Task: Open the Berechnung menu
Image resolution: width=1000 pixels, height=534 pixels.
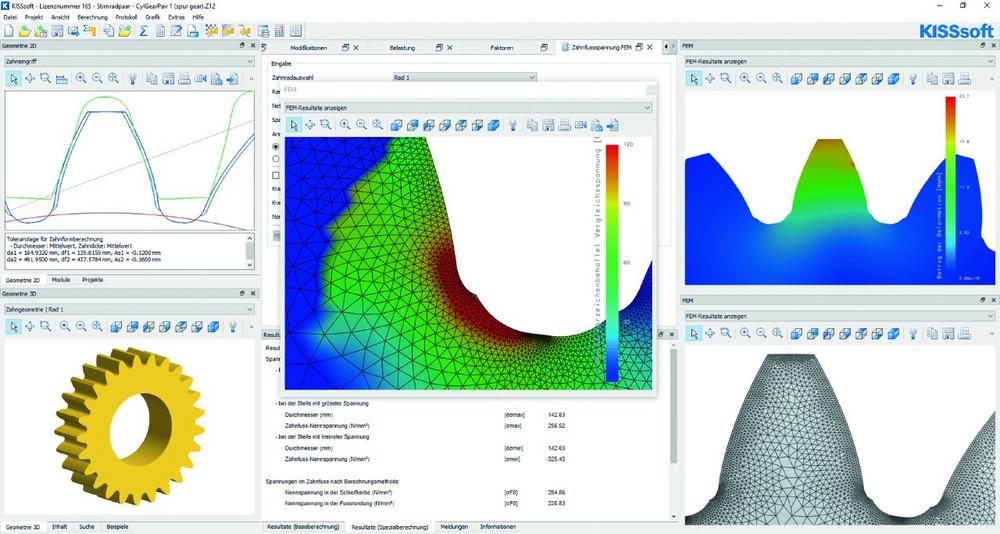Action: [x=92, y=17]
